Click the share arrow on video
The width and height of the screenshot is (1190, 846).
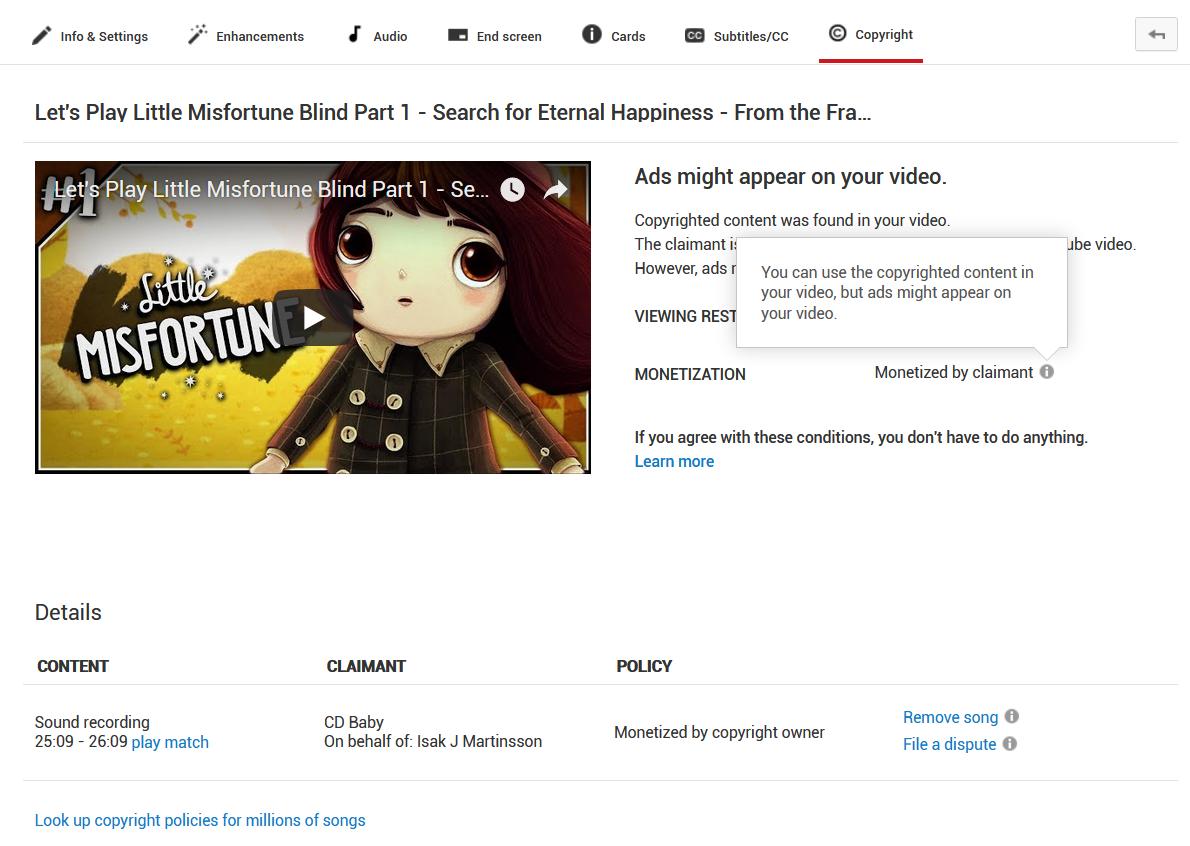click(x=556, y=190)
